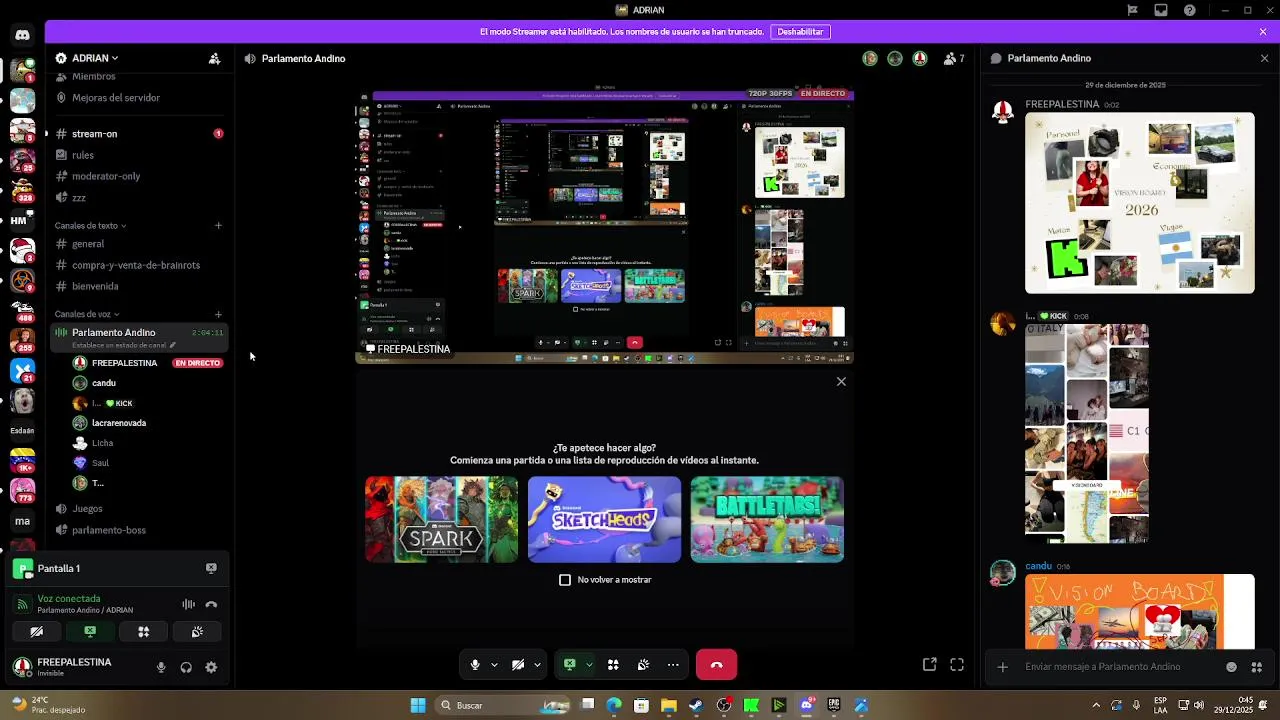This screenshot has width=1280, height=720.
Task: Open compra-y-venta-de-brainrots channel
Action: (139, 265)
